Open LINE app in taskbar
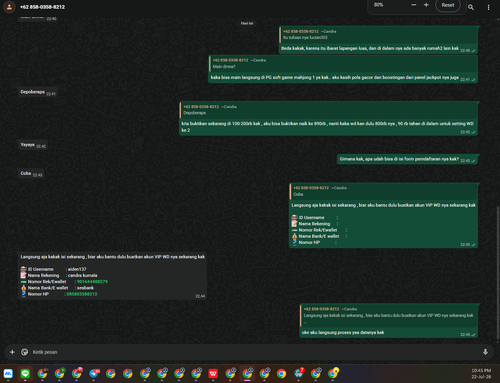Viewport: 500px width, 383px height. pos(25,374)
